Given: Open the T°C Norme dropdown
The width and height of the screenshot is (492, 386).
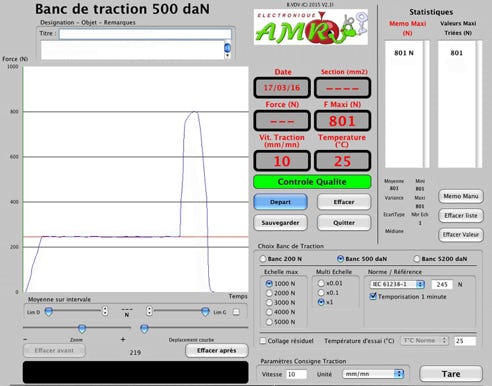Looking at the screenshot, I should coord(424,340).
